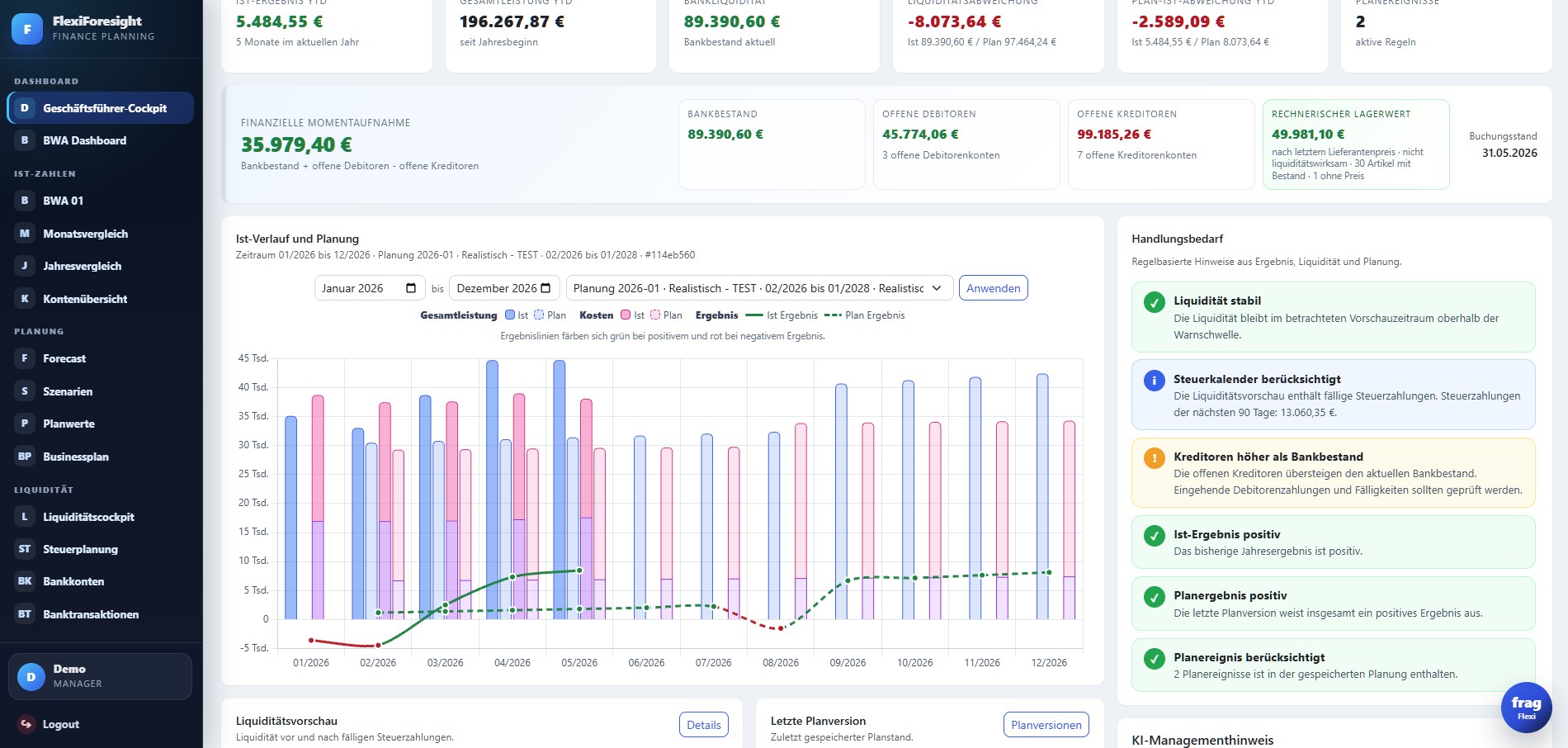The height and width of the screenshot is (748, 1568).
Task: Click the KI-Managementhinweis heading
Action: [1202, 741]
